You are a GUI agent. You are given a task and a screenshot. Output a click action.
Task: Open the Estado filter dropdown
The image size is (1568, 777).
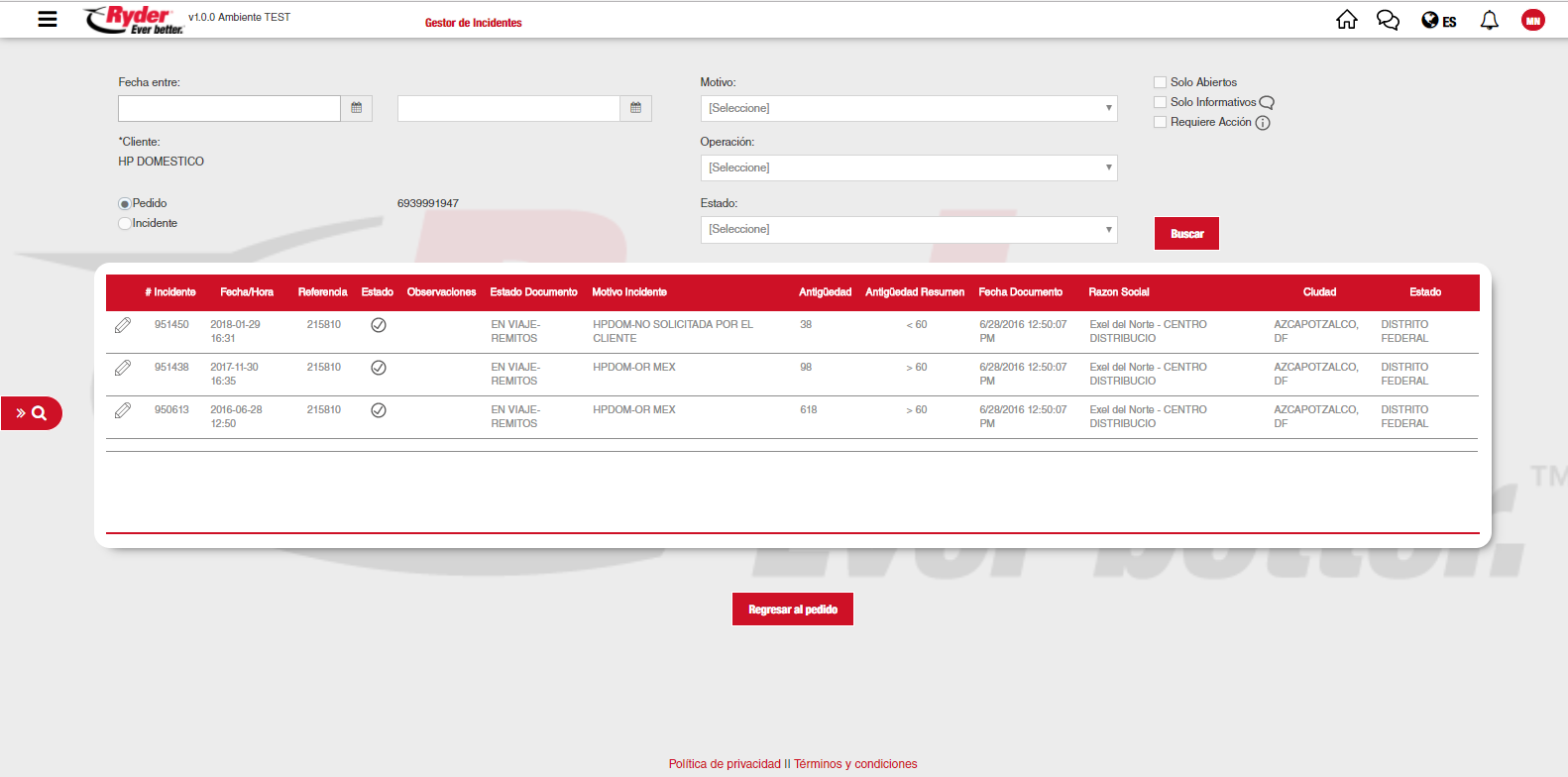click(908, 229)
